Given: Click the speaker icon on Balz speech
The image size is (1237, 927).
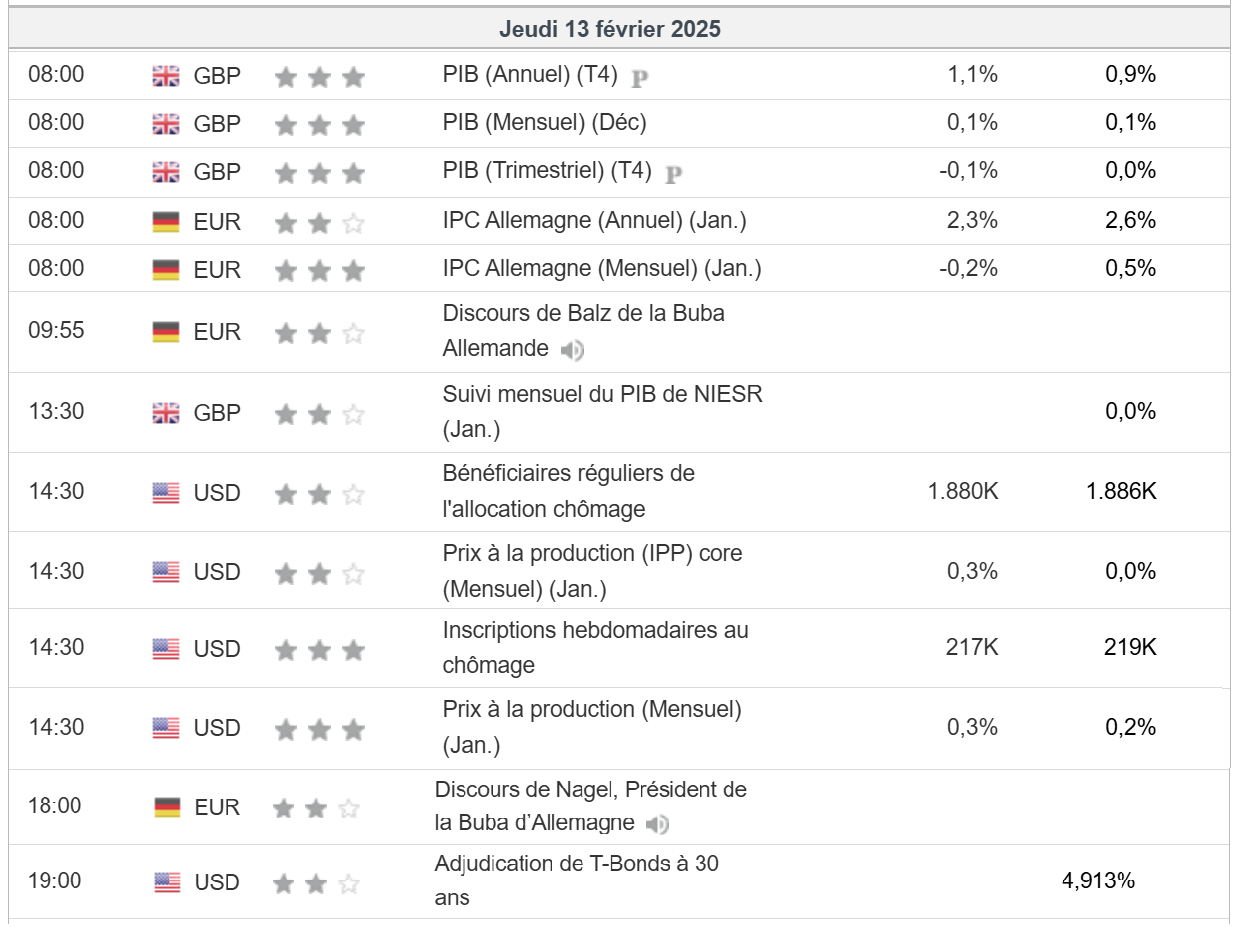Looking at the screenshot, I should point(572,350).
